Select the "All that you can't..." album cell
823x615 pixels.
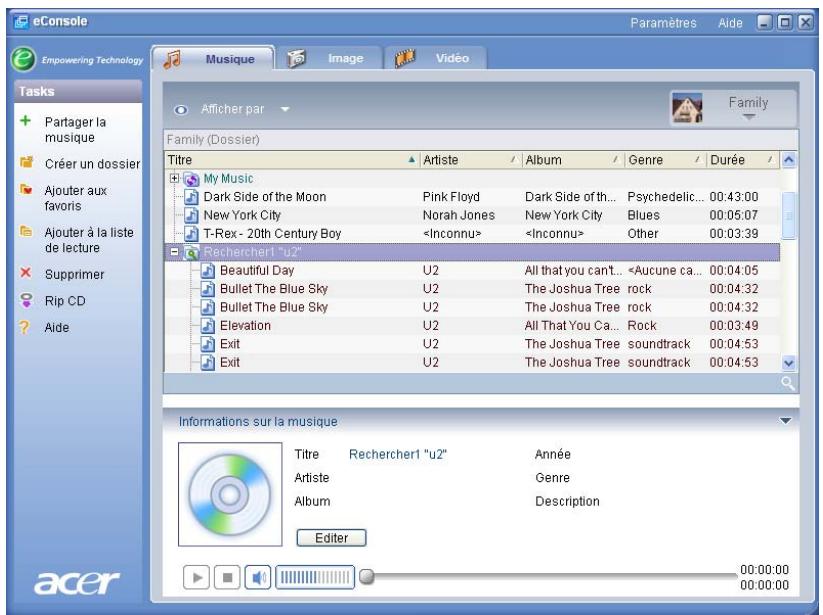pyautogui.click(x=573, y=271)
